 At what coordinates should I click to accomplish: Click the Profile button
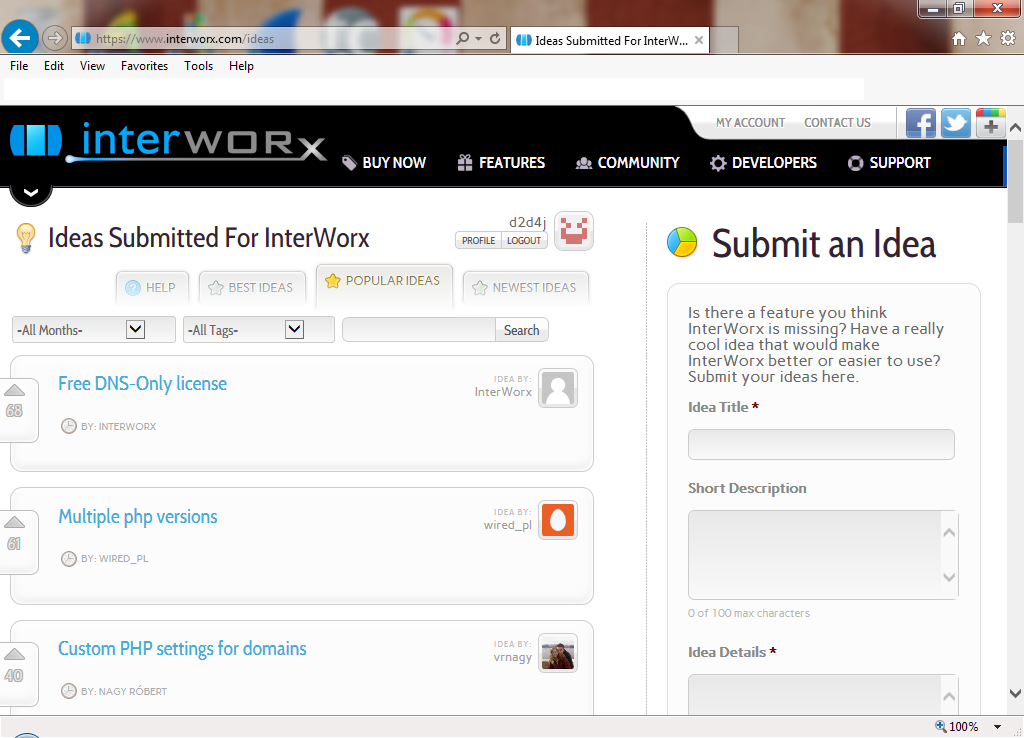[x=479, y=240]
